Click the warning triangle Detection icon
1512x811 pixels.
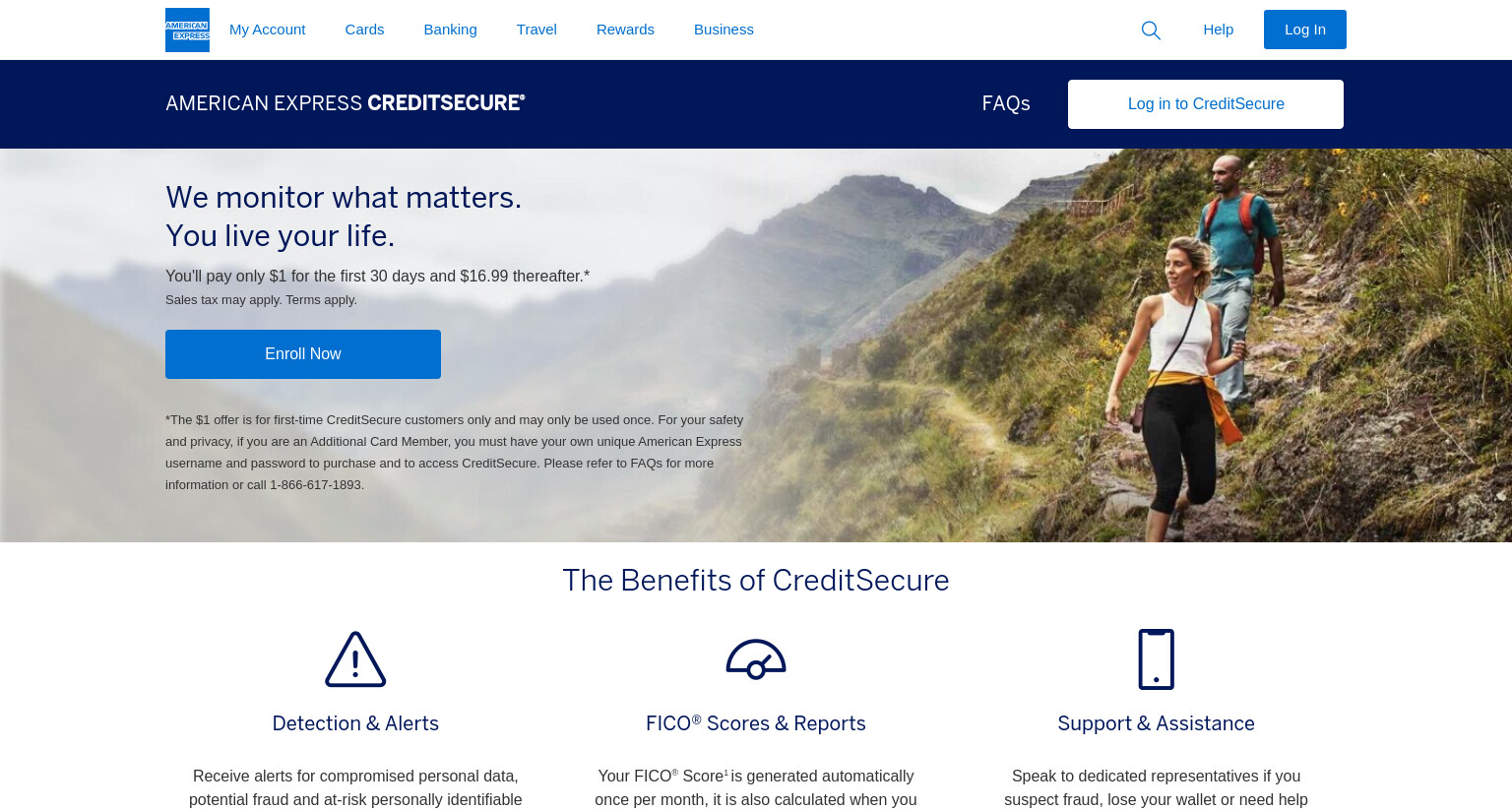tap(355, 659)
